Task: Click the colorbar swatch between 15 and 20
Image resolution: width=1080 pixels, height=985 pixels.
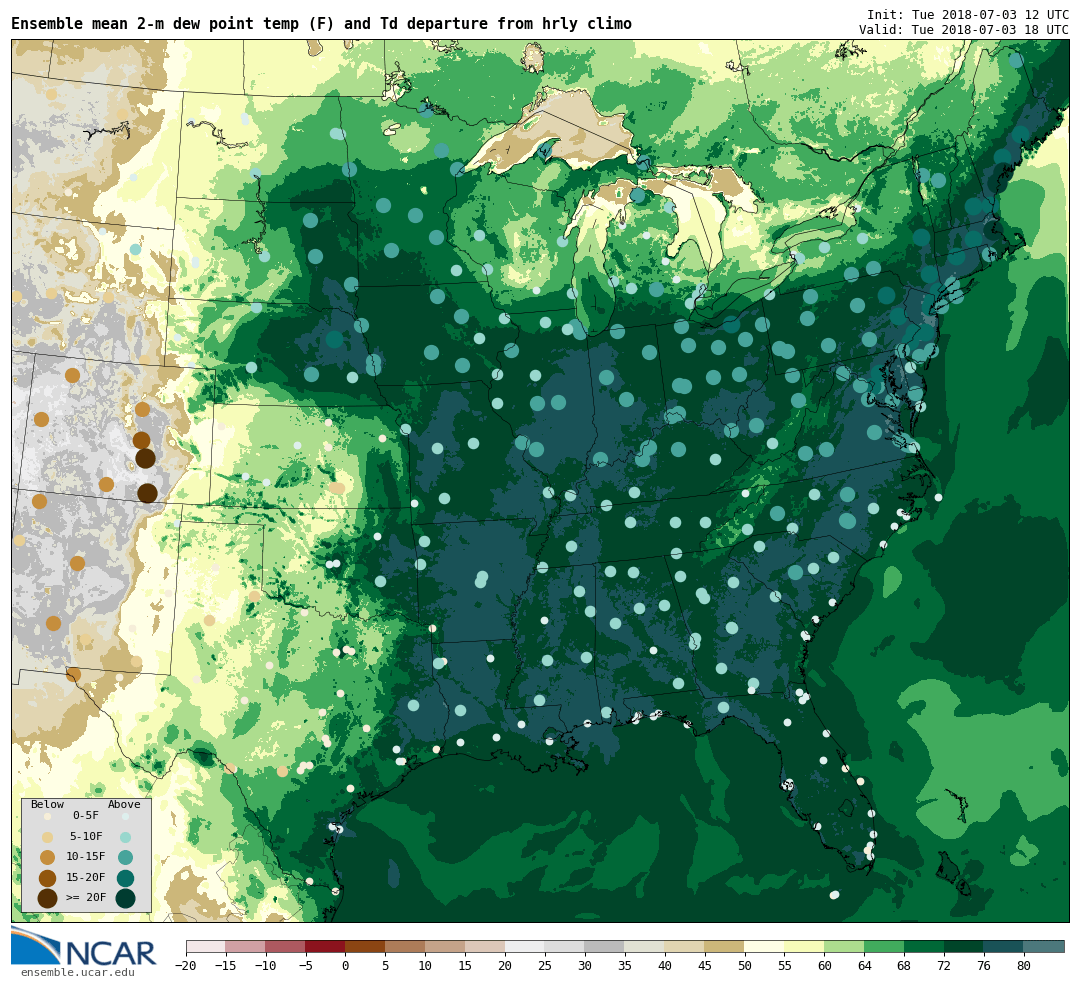Action: (x=485, y=946)
